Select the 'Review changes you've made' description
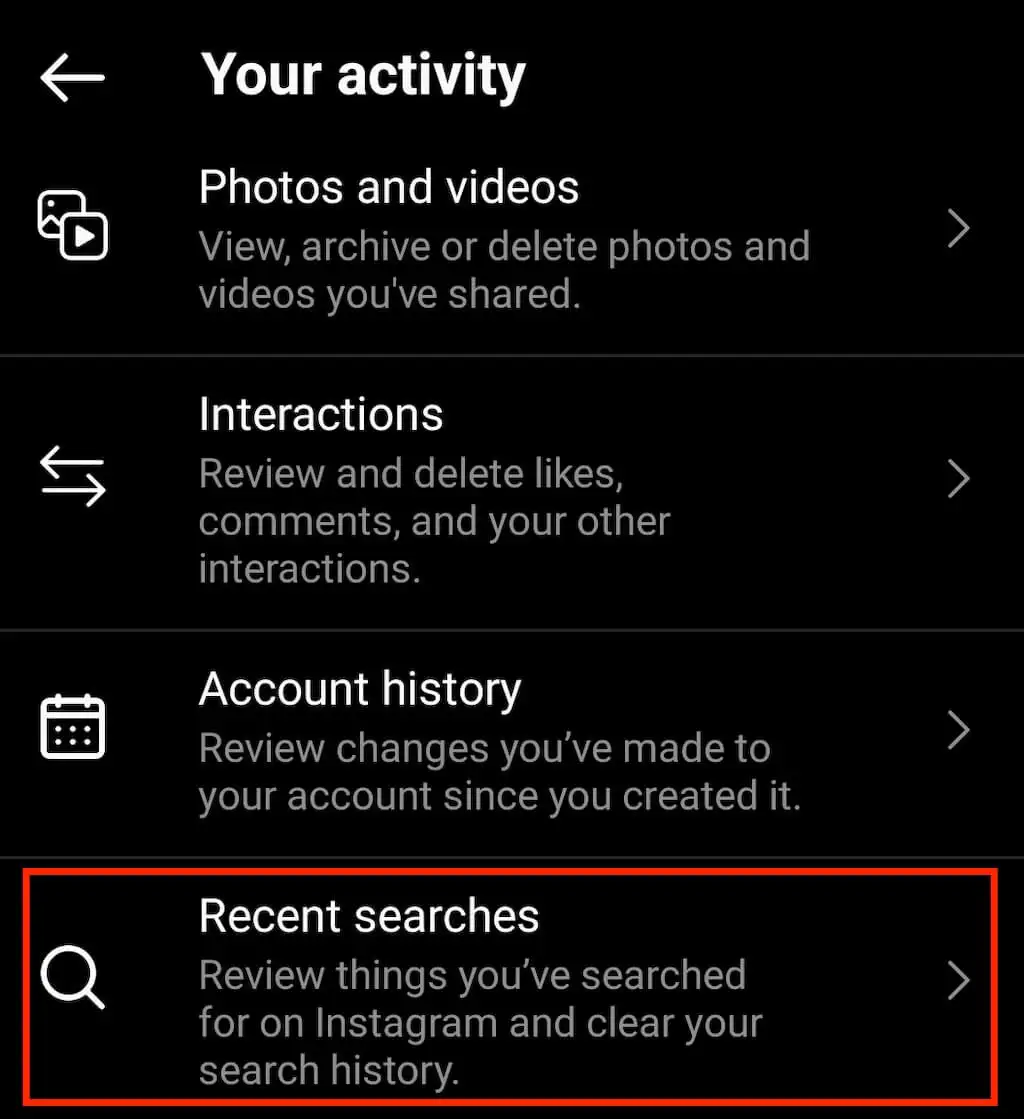Image resolution: width=1024 pixels, height=1119 pixels. click(500, 772)
